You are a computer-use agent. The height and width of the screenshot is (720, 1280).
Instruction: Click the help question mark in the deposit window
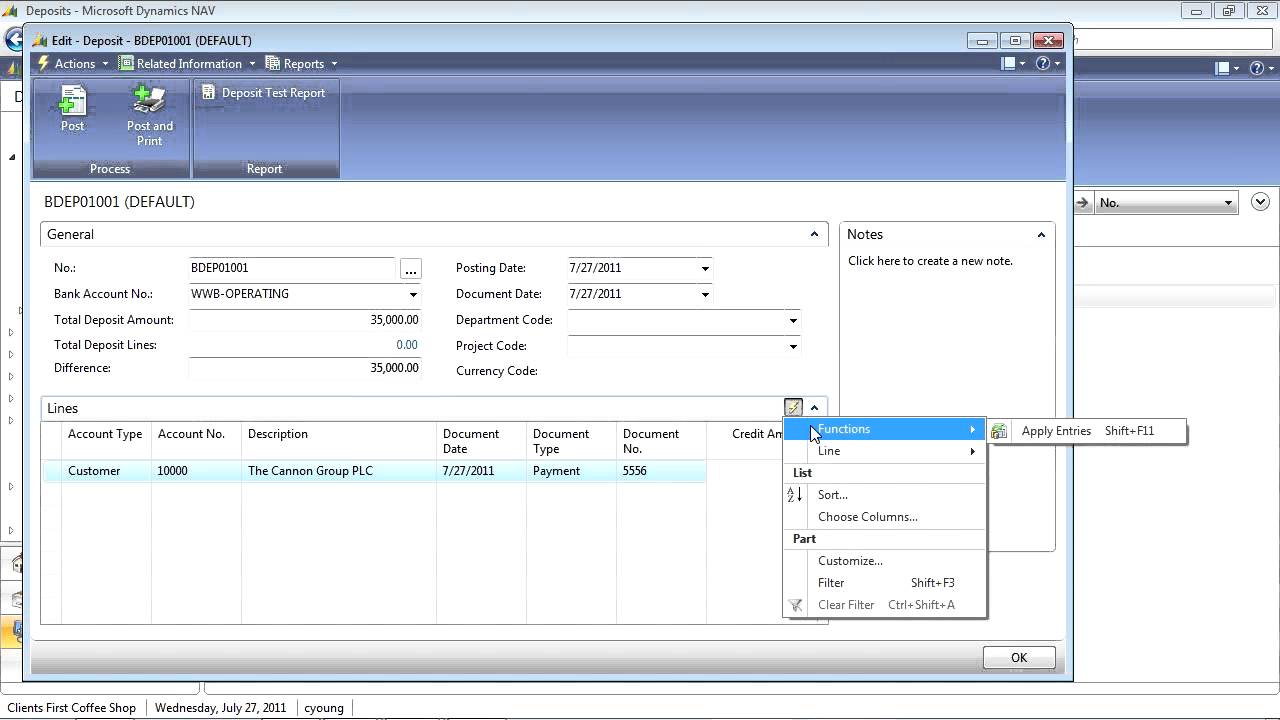click(x=1043, y=63)
